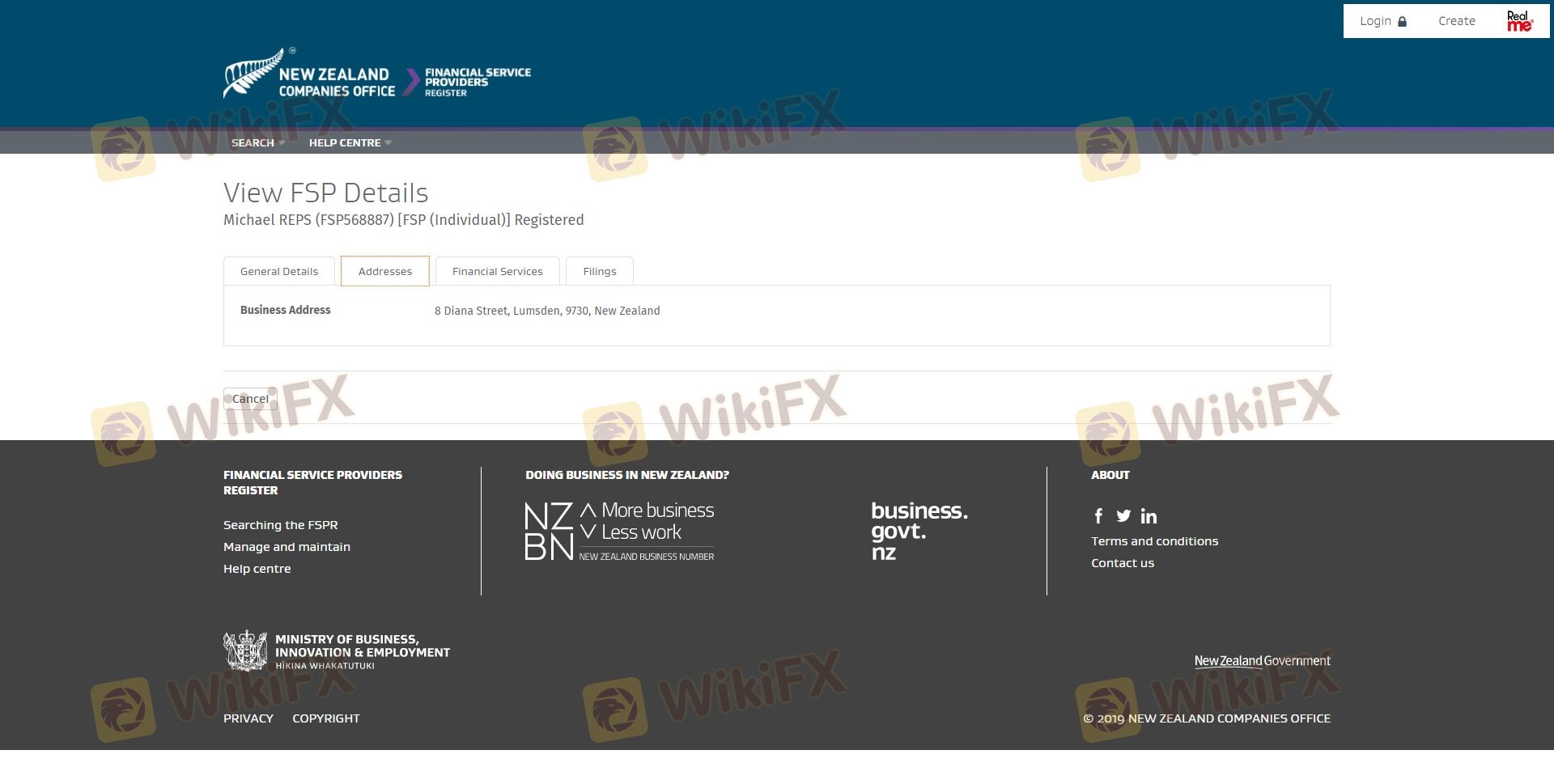Select the Financial Services tab
Image resolution: width=1554 pixels, height=784 pixels.
(x=497, y=272)
